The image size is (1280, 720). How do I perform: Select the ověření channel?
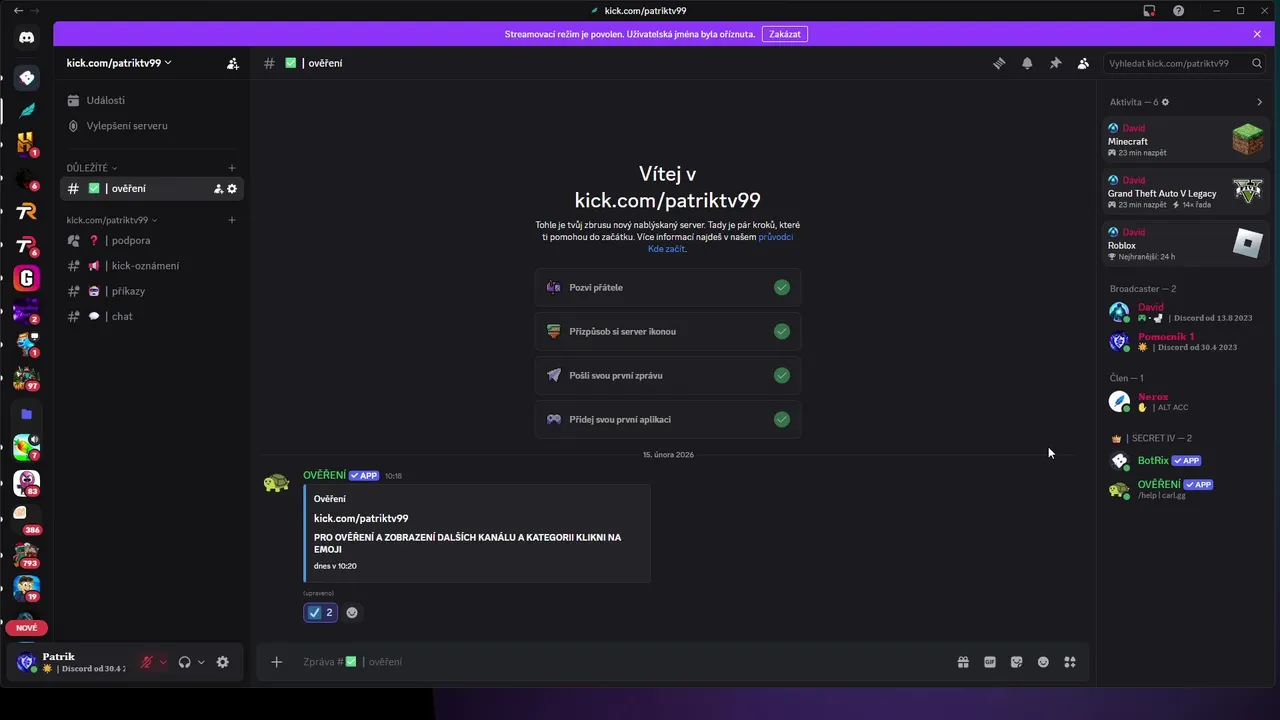point(152,189)
